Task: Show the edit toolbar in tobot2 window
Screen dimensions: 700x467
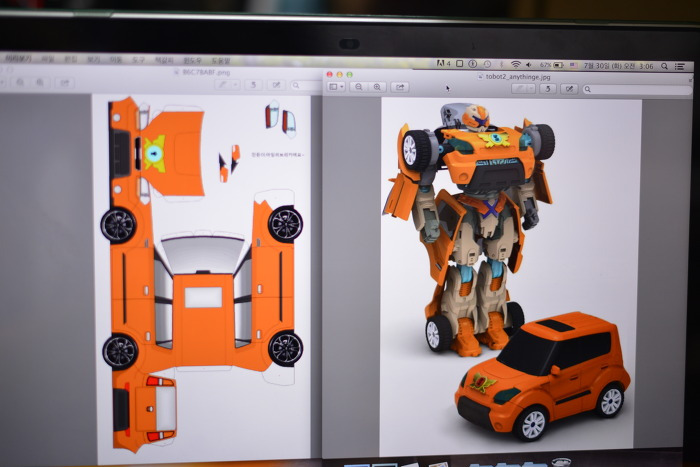Action: pos(569,89)
